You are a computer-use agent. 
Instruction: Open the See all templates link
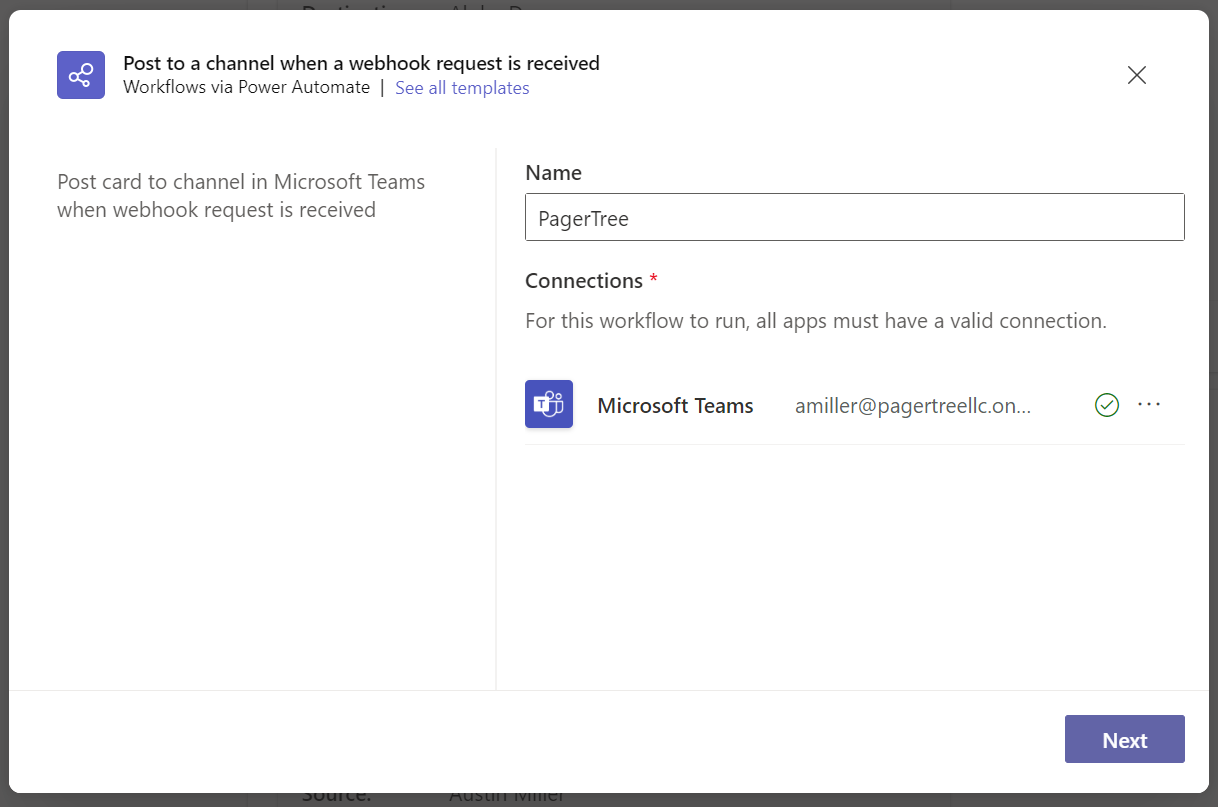tap(462, 88)
